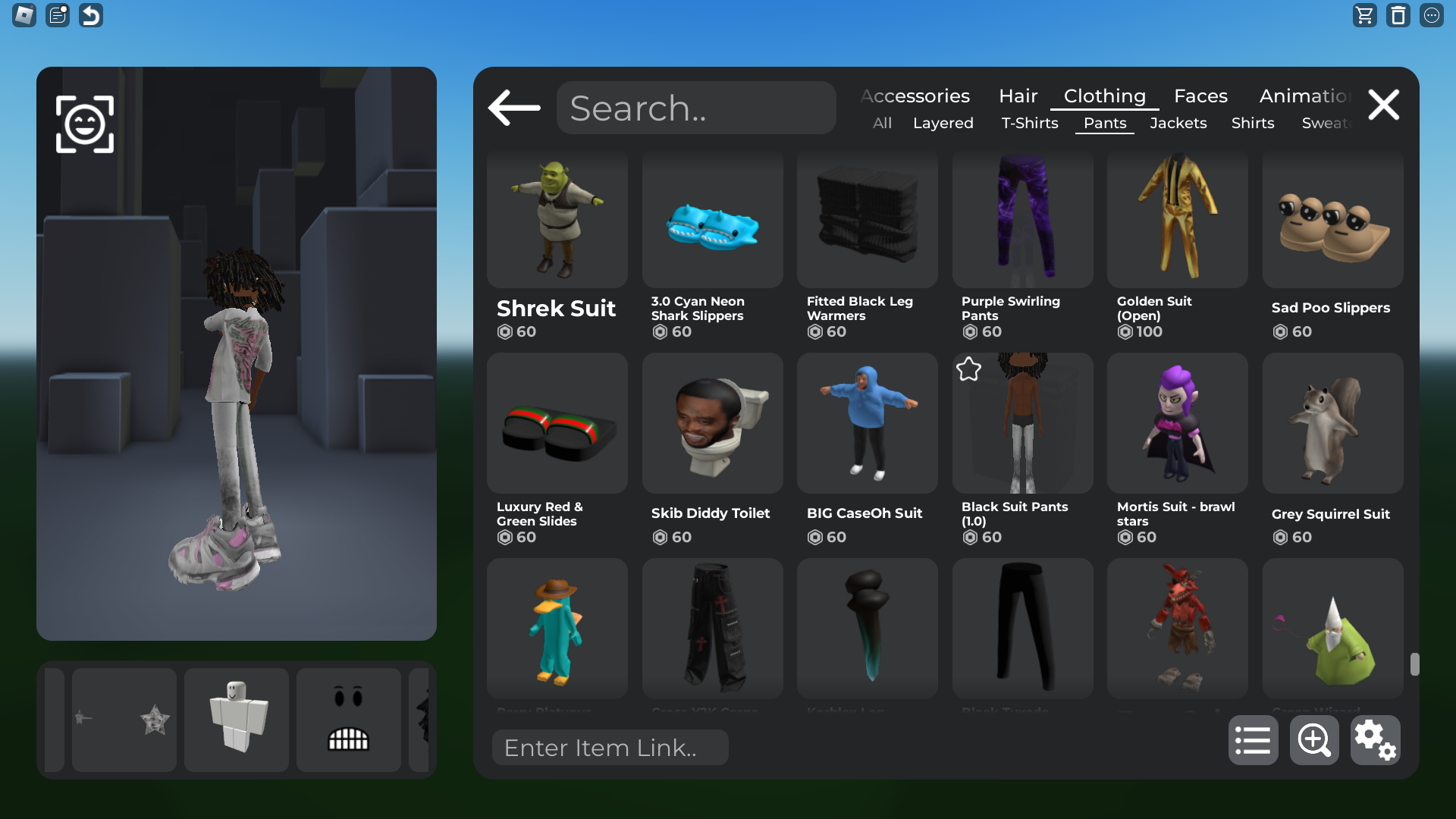The height and width of the screenshot is (819, 1456).
Task: Favorite the Black Suit Pants star
Action: (x=968, y=369)
